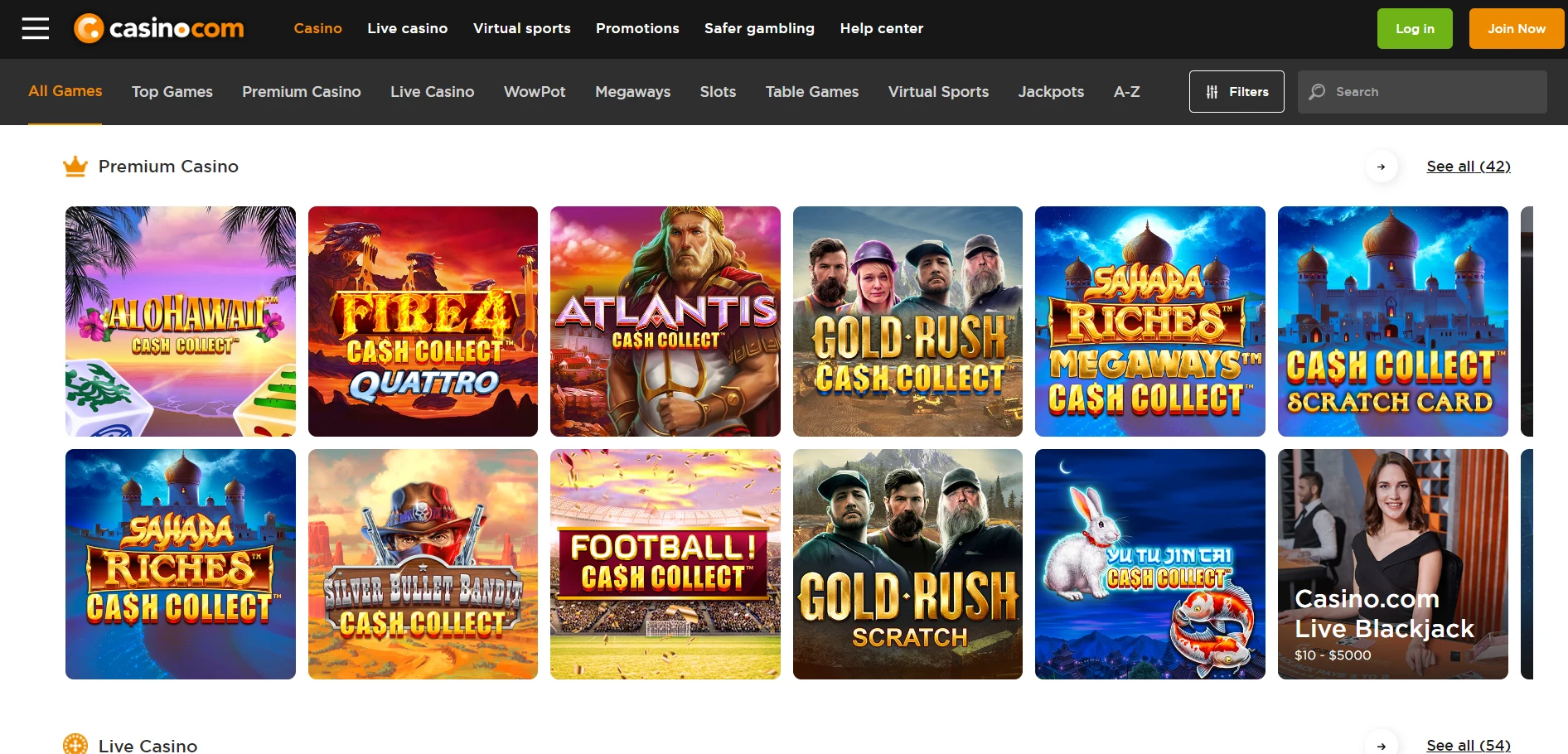Click the search magnifier icon

1317,92
